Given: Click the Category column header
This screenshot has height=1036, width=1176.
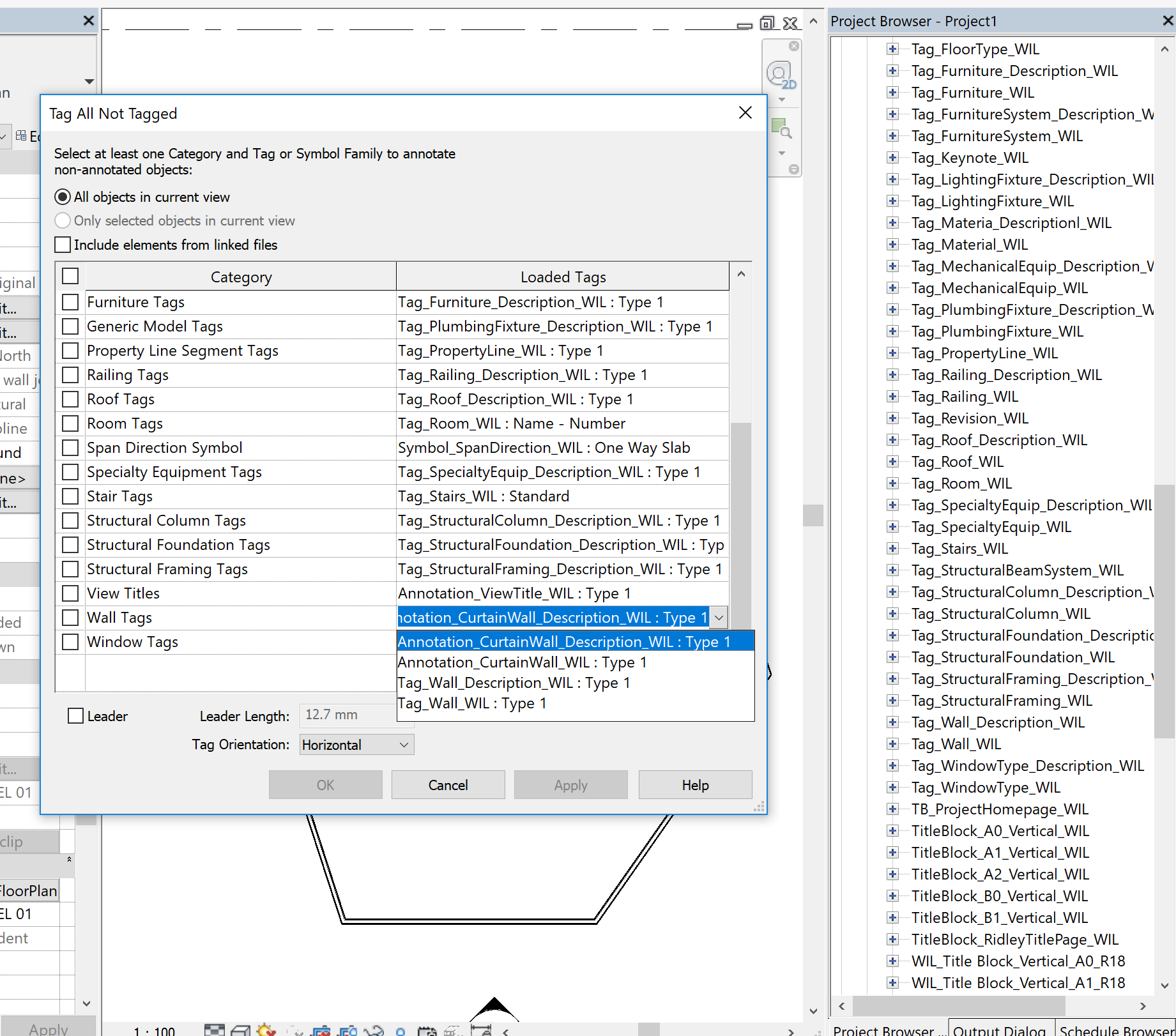Looking at the screenshot, I should pyautogui.click(x=241, y=277).
